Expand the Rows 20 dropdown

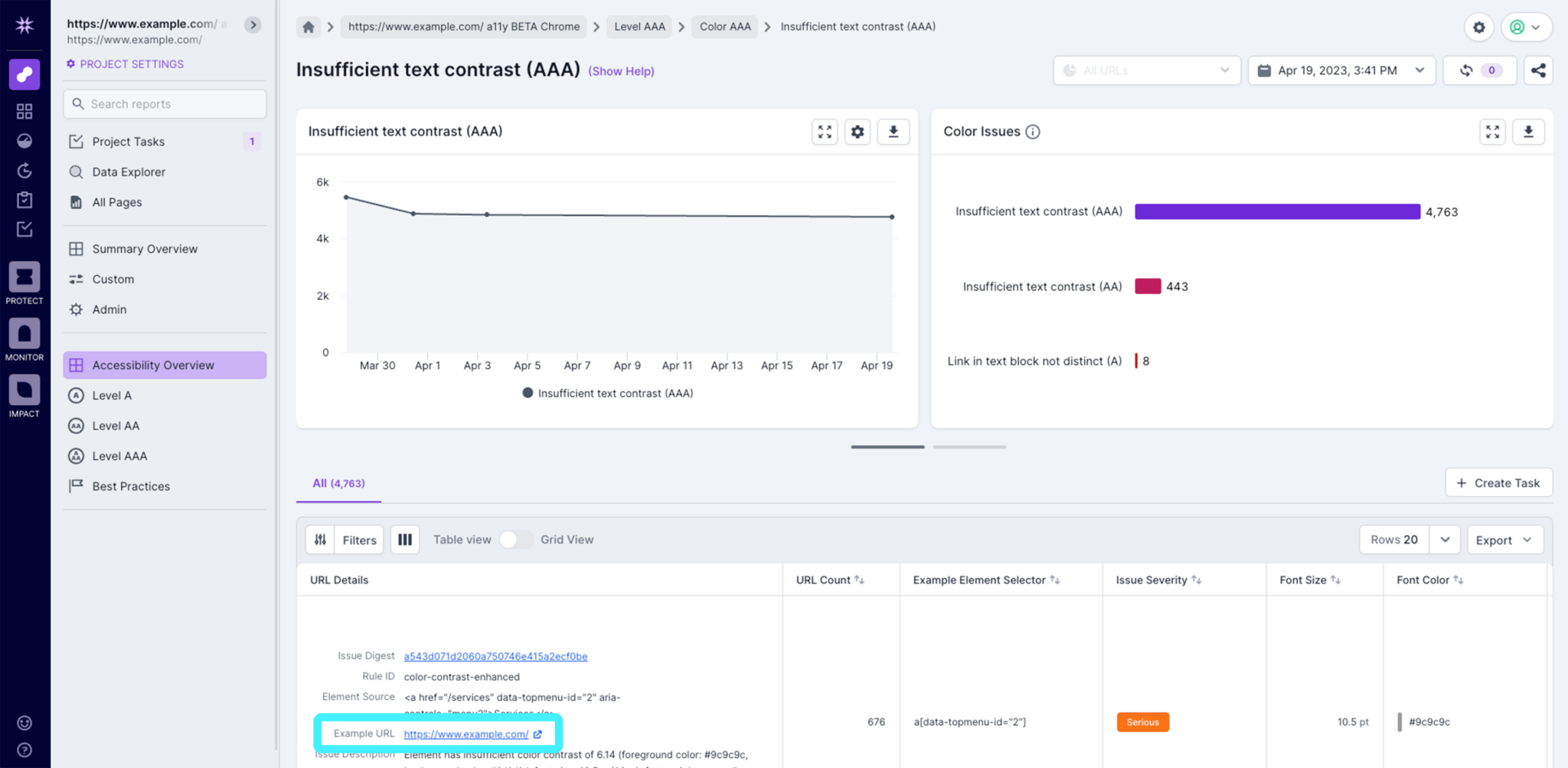tap(1444, 540)
